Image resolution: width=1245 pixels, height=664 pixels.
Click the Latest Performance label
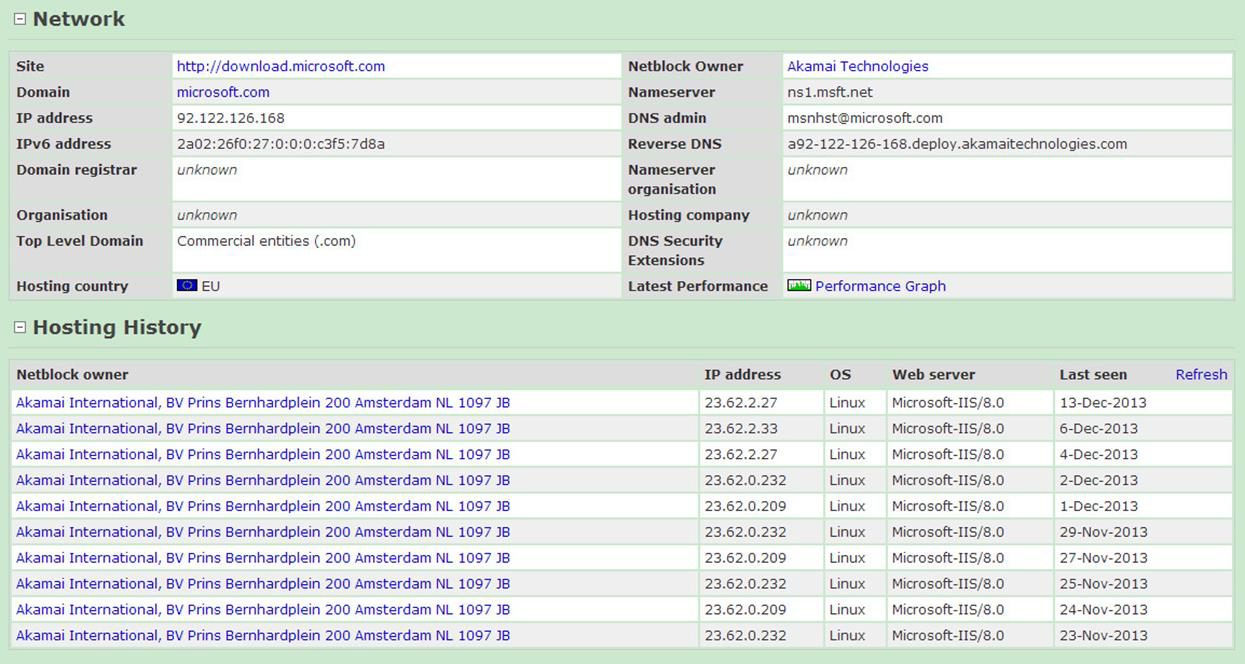698,286
